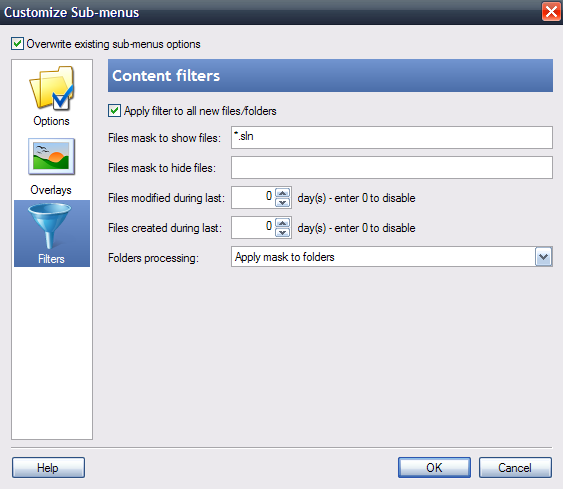Increase Files created during last days value
This screenshot has height=489, width=563.
[283, 223]
